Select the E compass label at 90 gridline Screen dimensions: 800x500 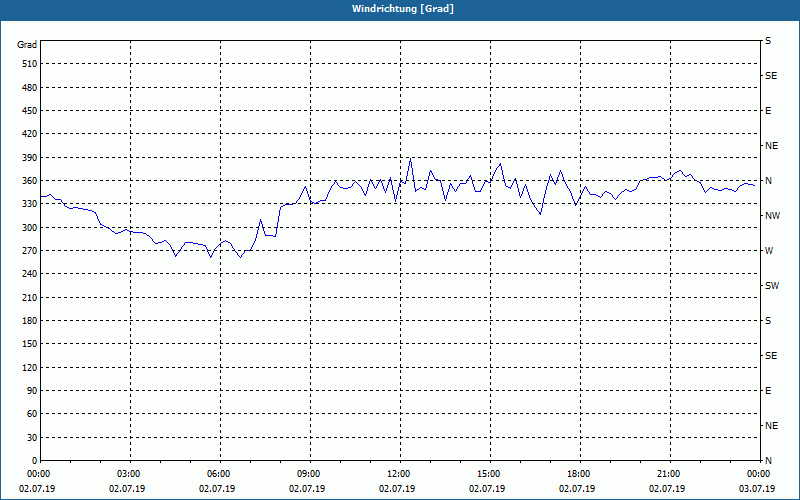[768, 391]
